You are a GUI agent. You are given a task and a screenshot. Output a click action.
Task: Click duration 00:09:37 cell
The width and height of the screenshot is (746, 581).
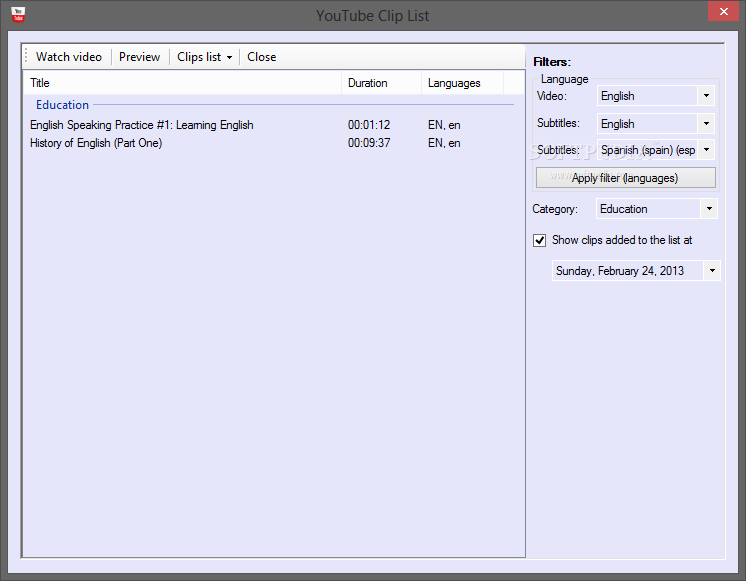coord(369,143)
